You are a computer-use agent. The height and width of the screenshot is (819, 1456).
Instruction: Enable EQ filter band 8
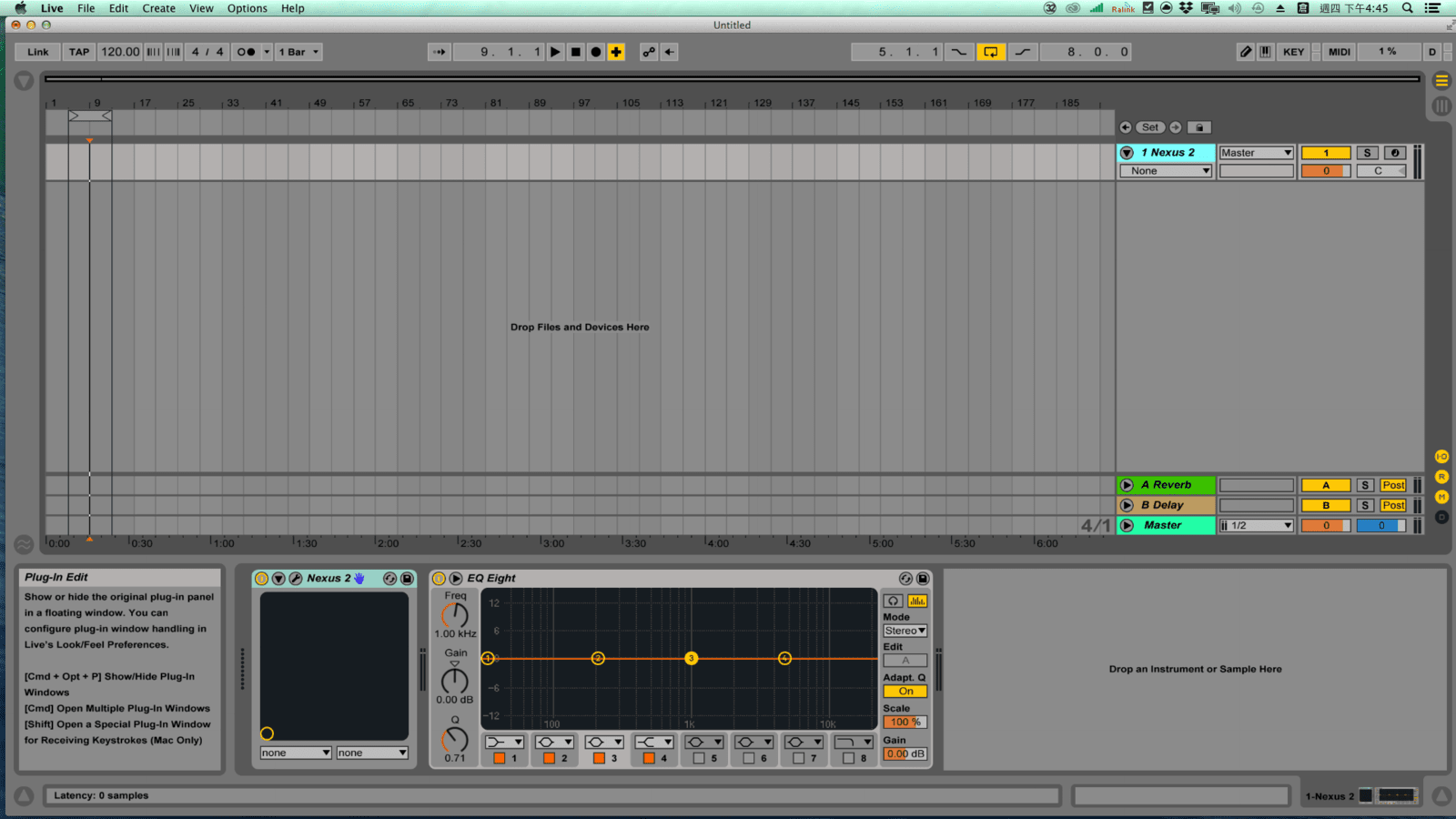848,758
